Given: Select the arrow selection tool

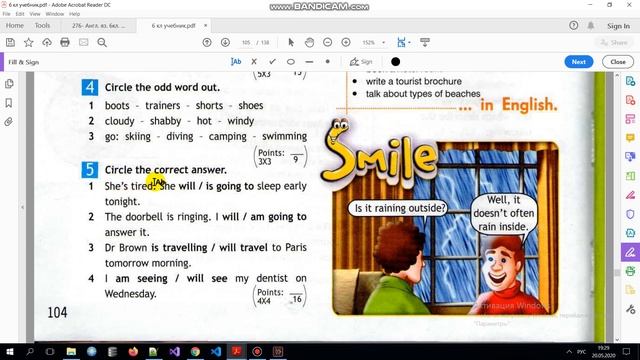Looking at the screenshot, I should point(291,42).
